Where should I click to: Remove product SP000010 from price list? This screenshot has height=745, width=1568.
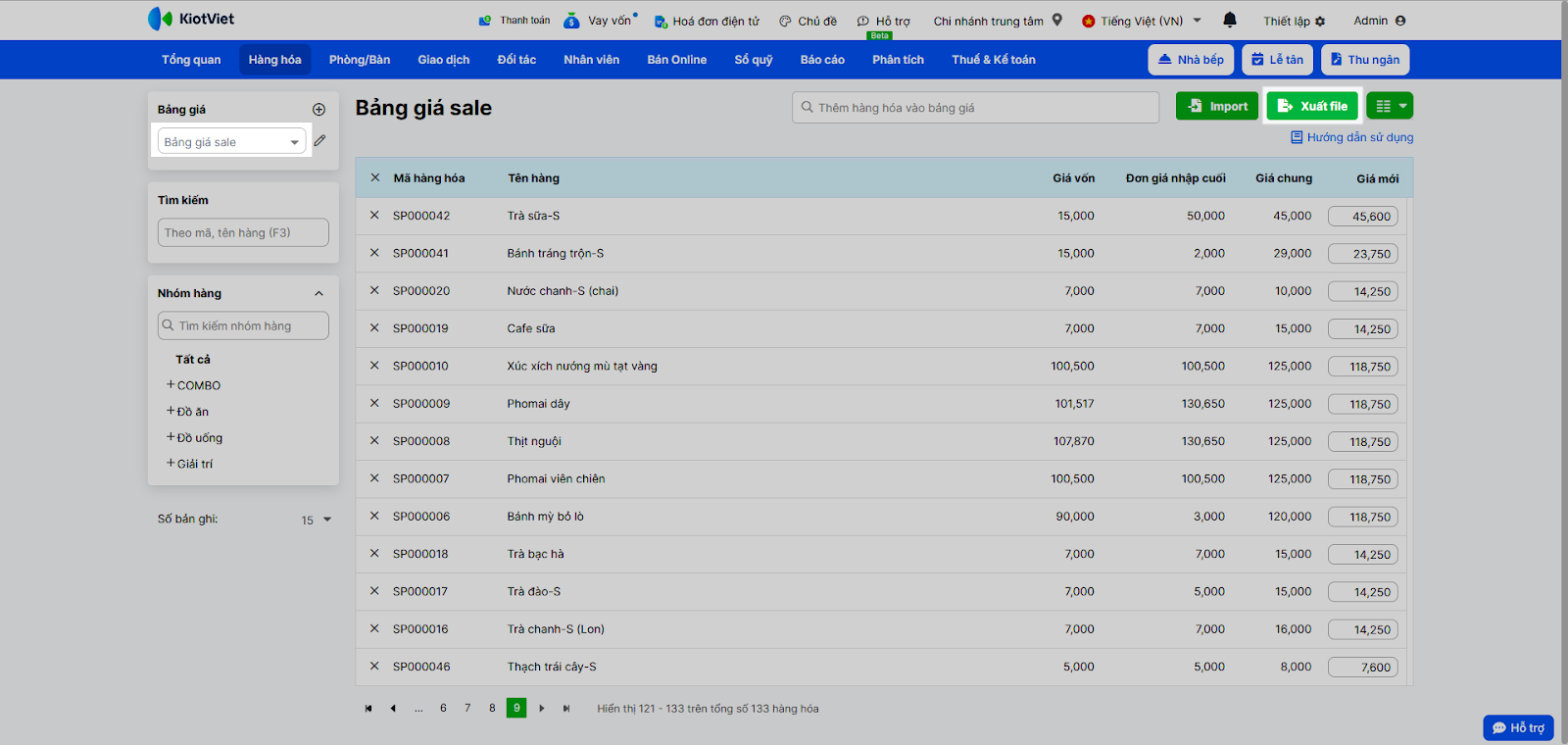point(374,366)
